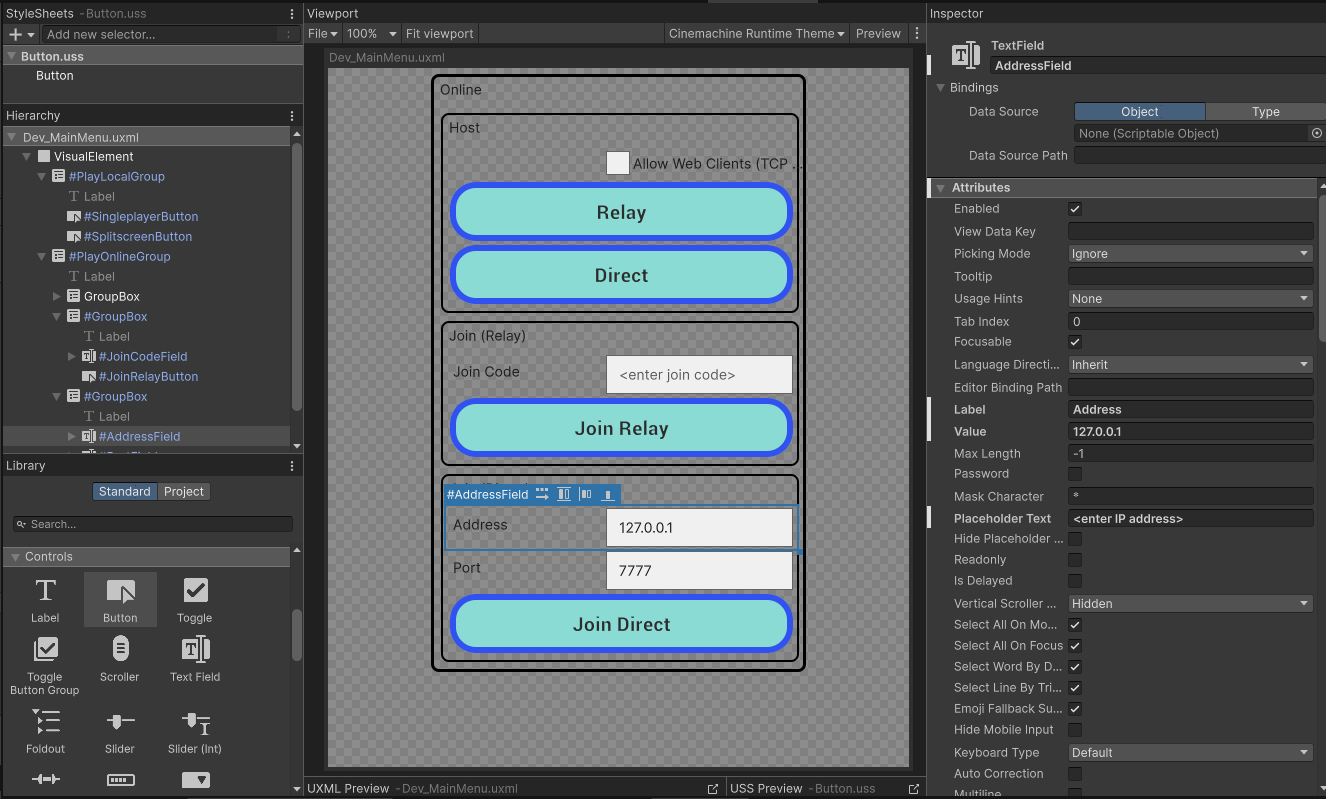1326x799 pixels.
Task: Uncheck the Enabled checkbox
Action: coord(1075,209)
